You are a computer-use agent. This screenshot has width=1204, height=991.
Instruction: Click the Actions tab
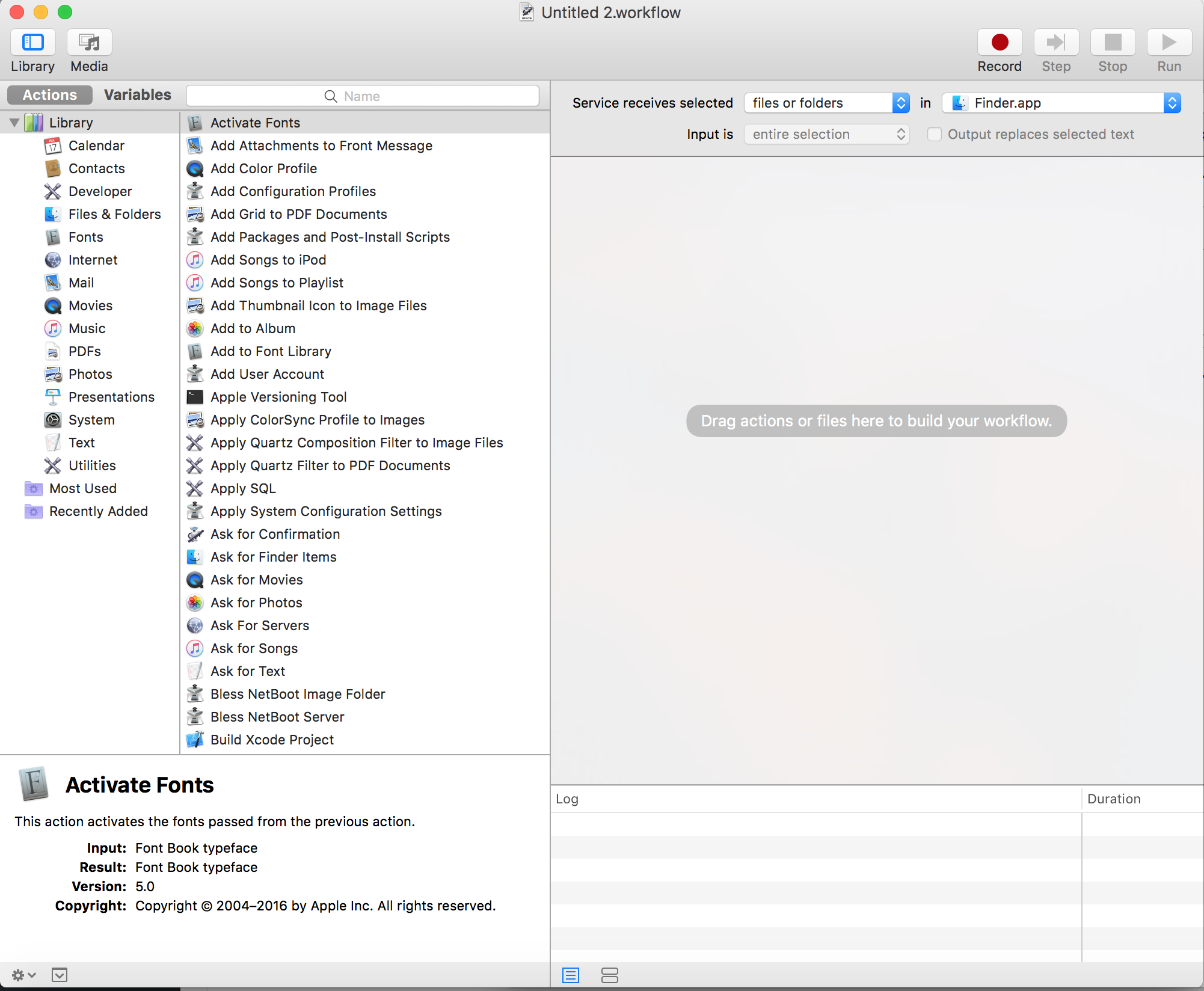coord(48,94)
